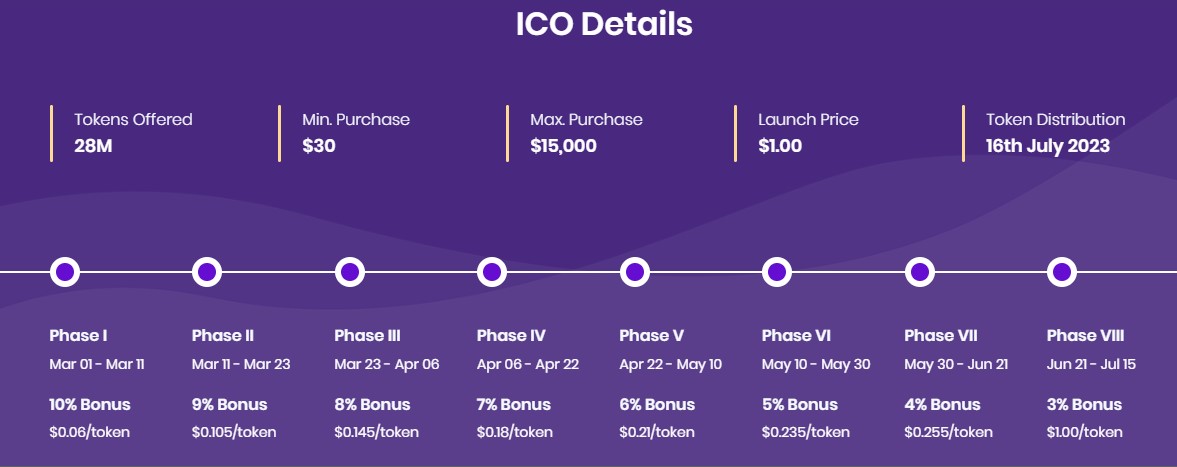Select the $1.00/token price for Phase VIII

click(x=1085, y=432)
